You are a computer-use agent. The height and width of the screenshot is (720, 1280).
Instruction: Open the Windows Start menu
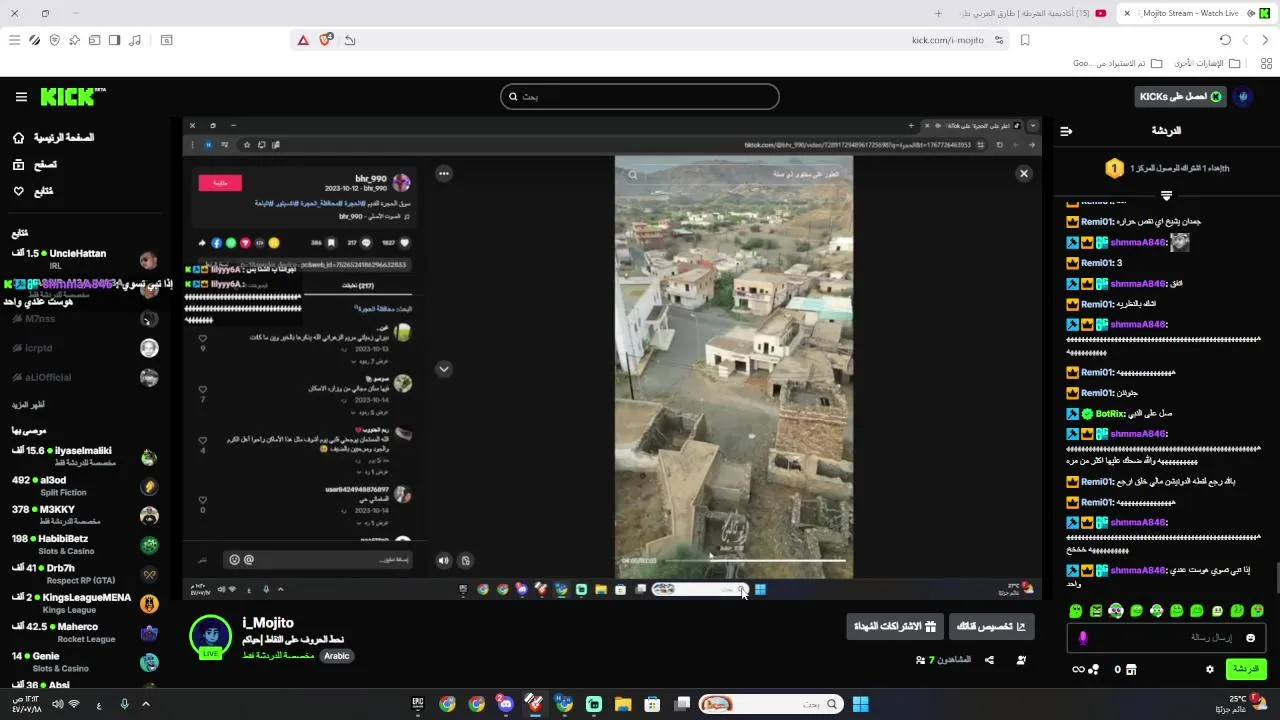point(860,704)
